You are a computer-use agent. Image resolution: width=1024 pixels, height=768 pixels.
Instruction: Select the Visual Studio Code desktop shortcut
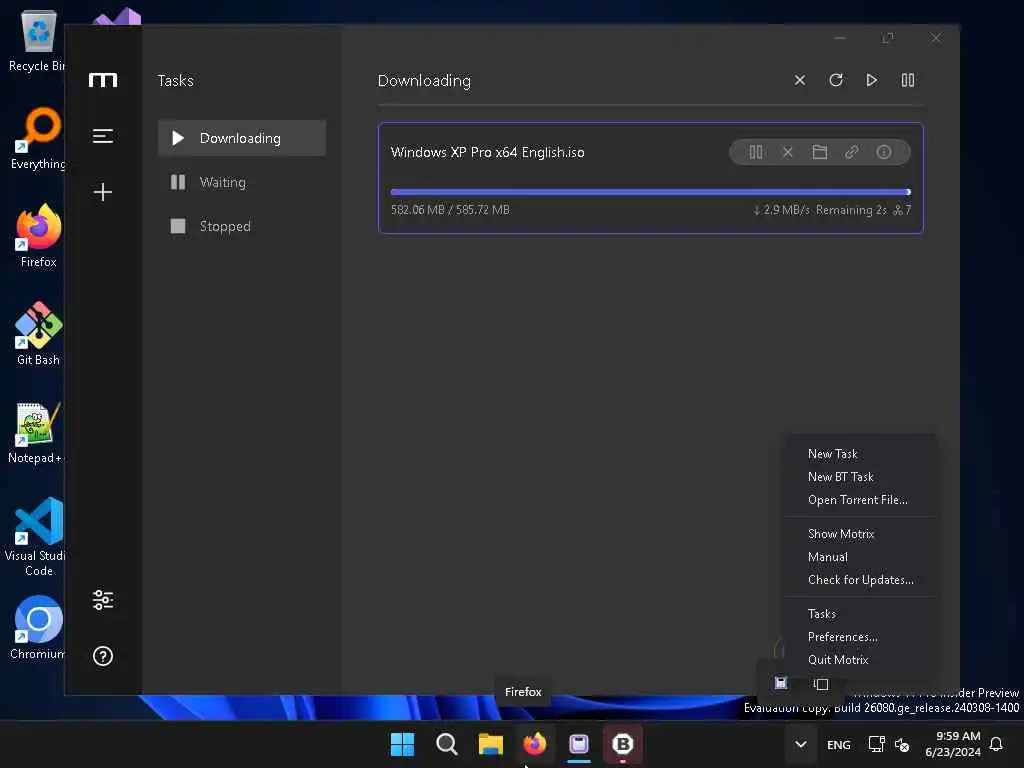pyautogui.click(x=36, y=537)
